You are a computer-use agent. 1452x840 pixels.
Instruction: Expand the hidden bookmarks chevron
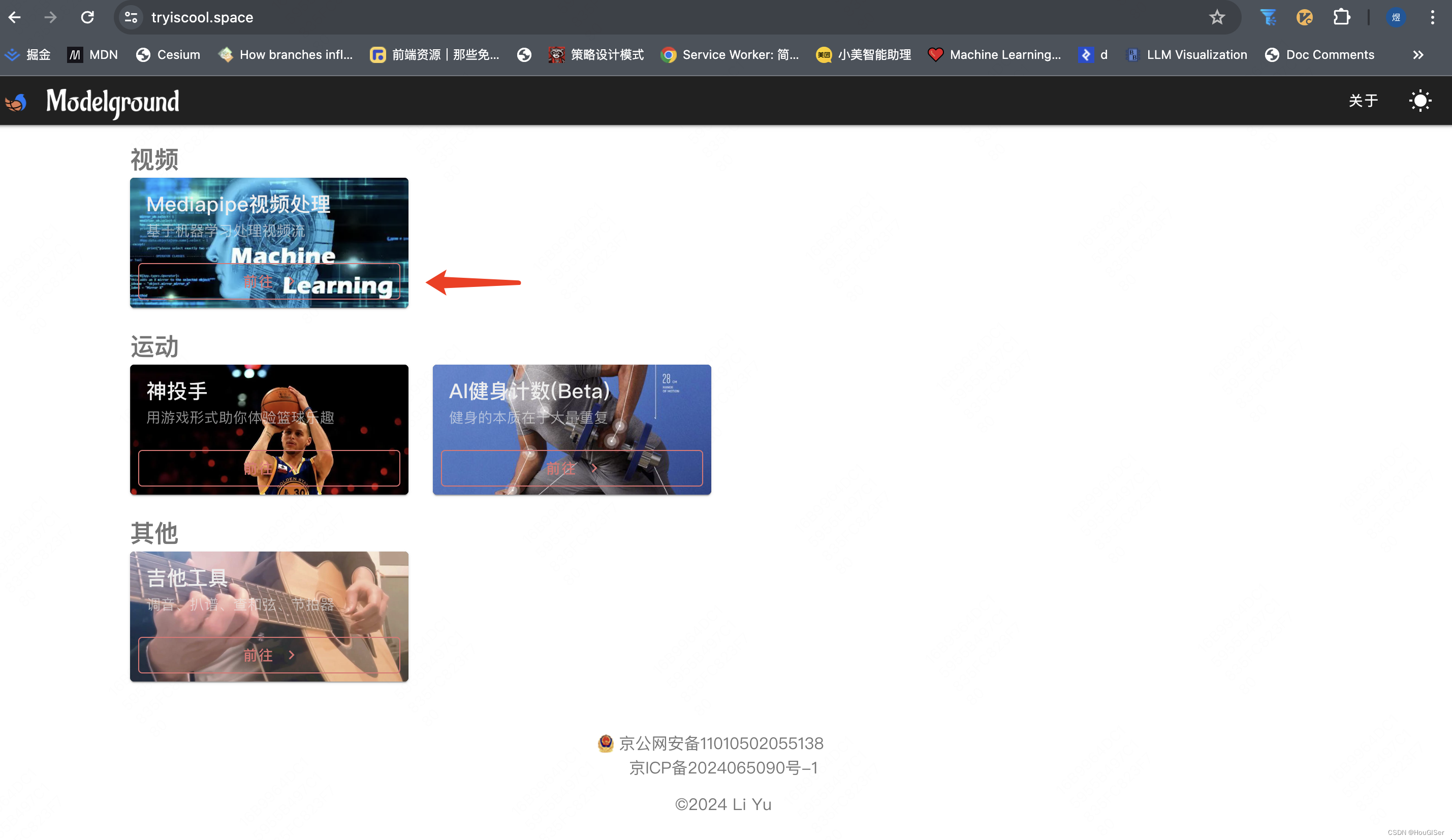(1418, 55)
